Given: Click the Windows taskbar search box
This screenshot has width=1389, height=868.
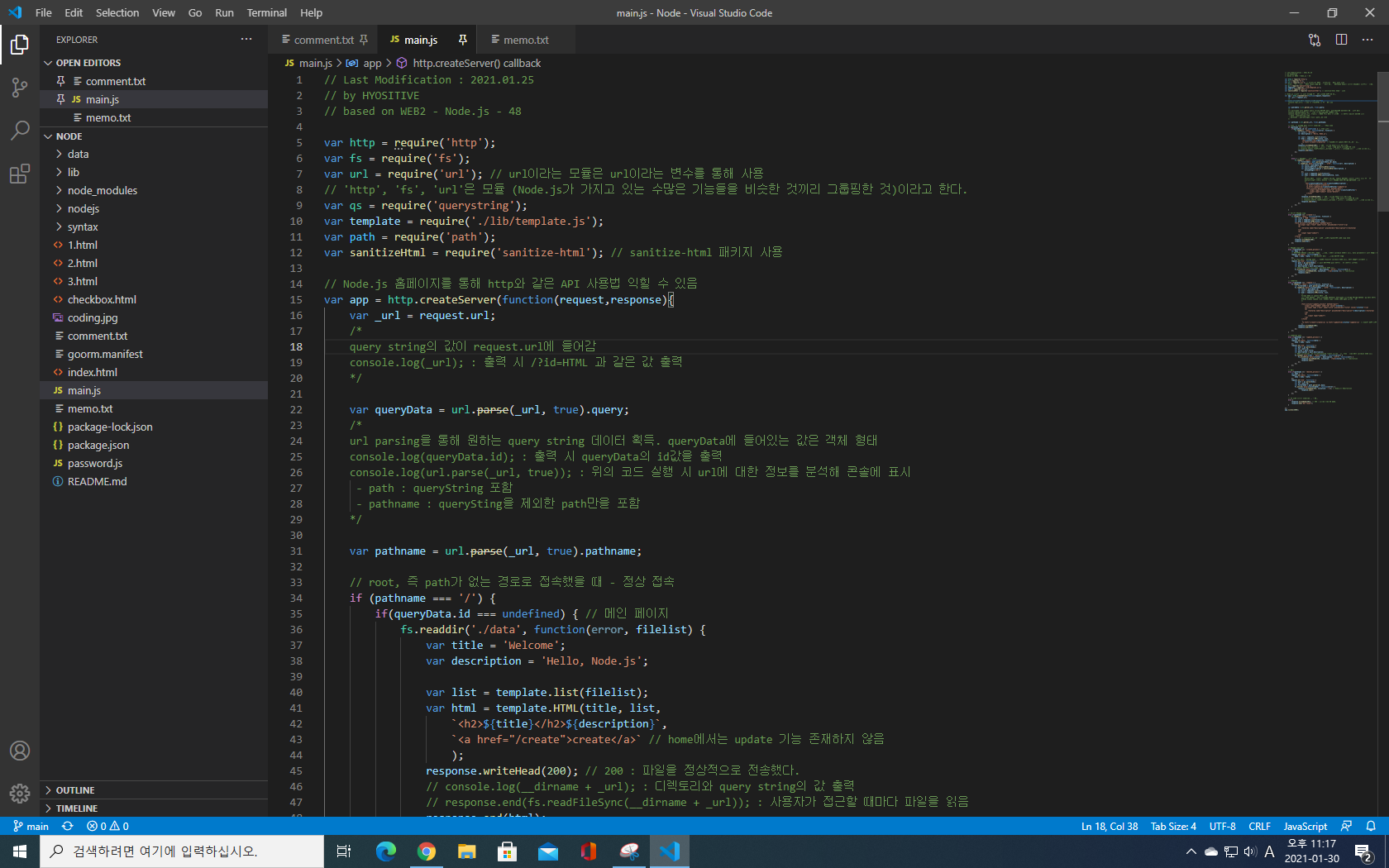Looking at the screenshot, I should point(182,851).
